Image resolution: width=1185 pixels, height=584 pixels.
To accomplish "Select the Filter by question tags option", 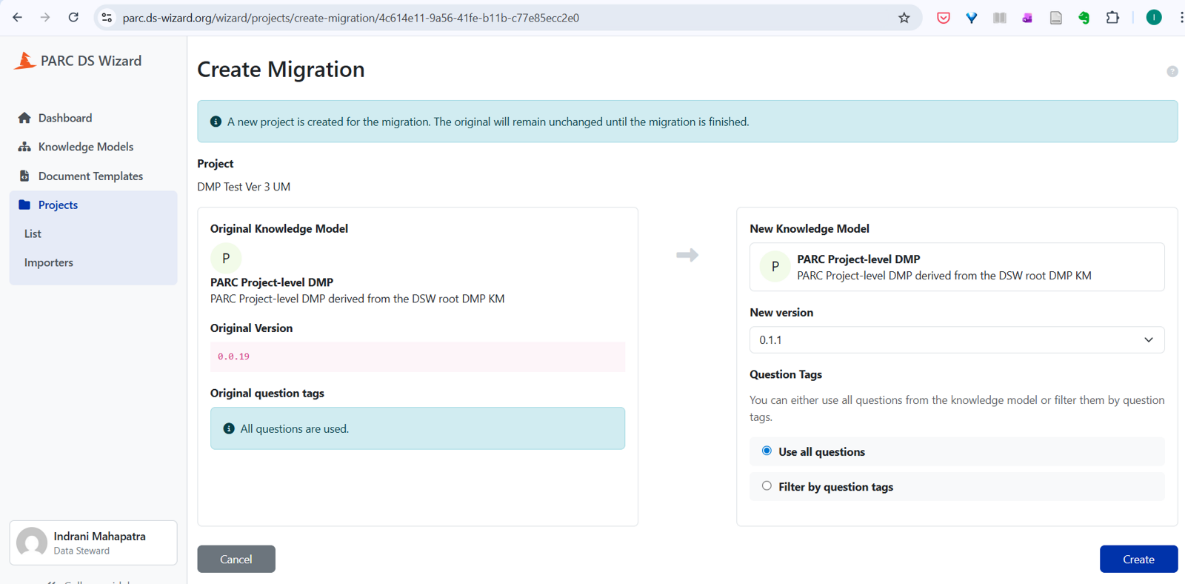I will tap(767, 486).
